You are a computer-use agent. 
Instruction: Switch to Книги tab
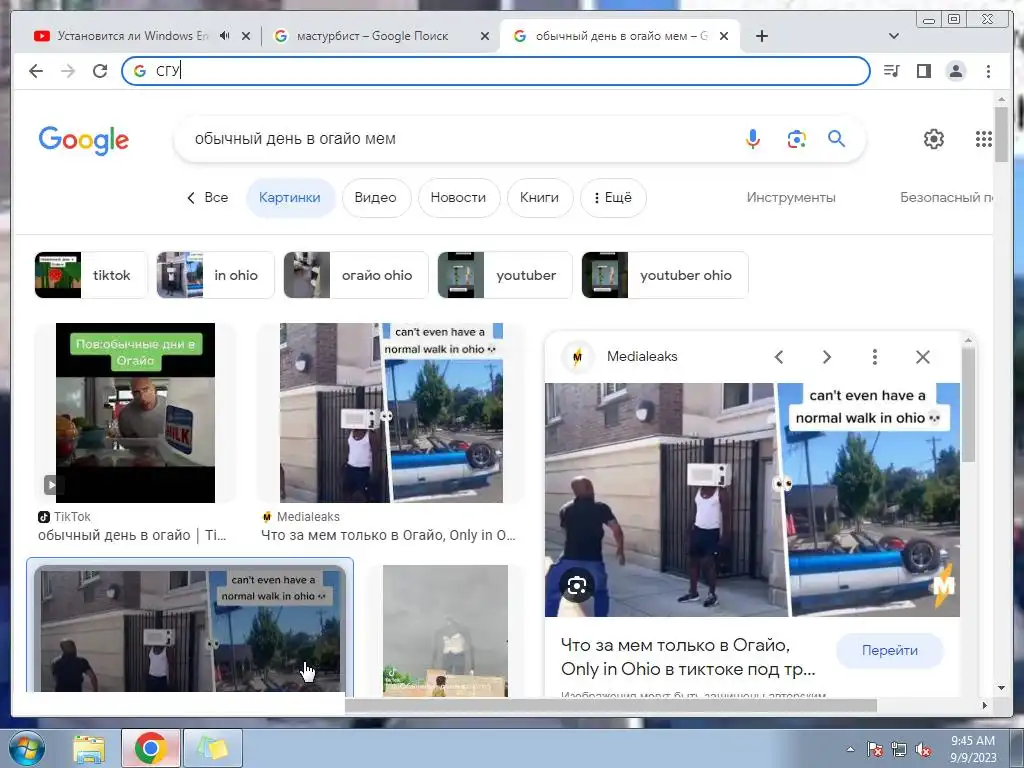point(539,197)
